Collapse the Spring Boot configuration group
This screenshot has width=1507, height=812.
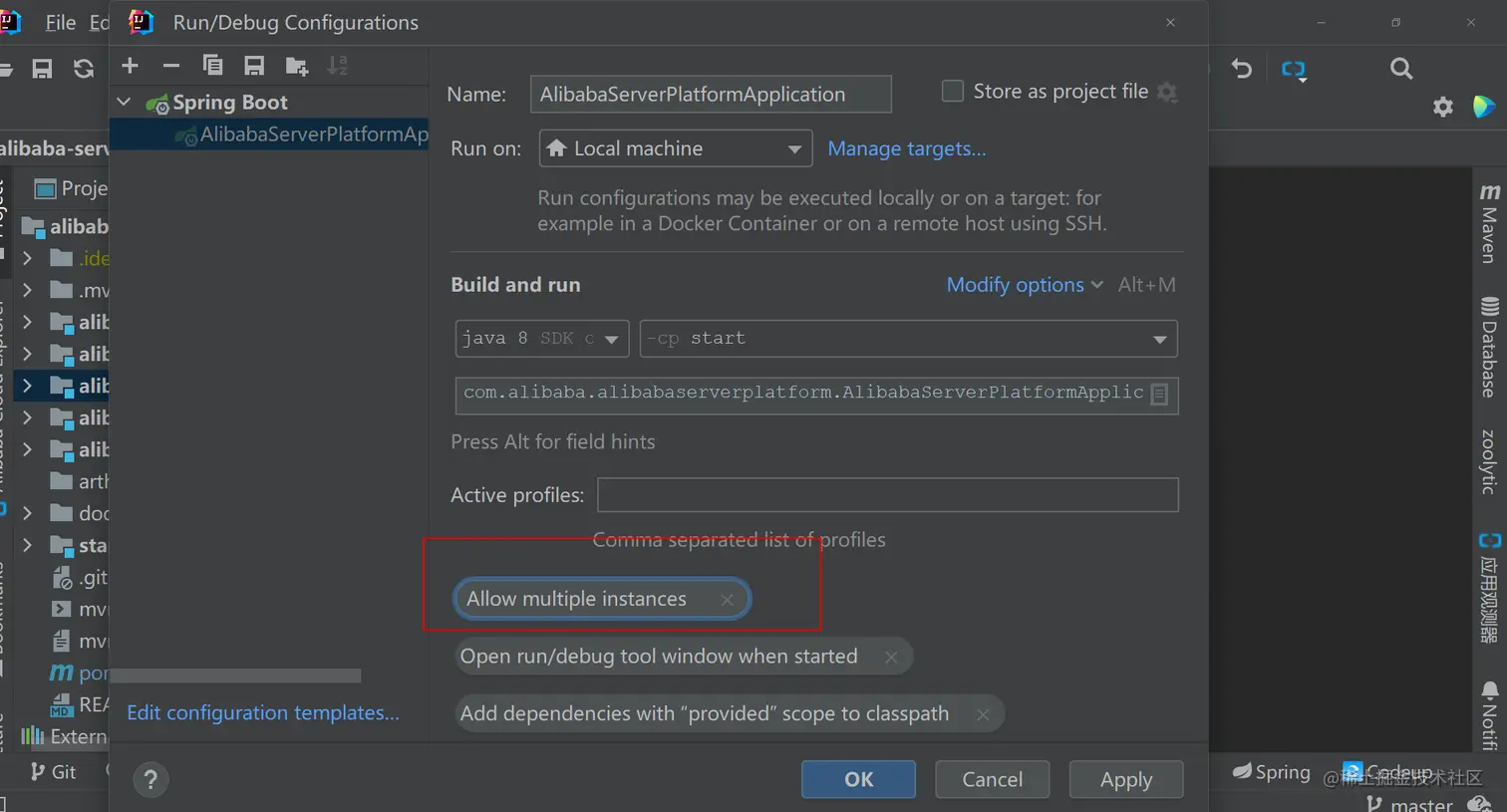(x=125, y=102)
